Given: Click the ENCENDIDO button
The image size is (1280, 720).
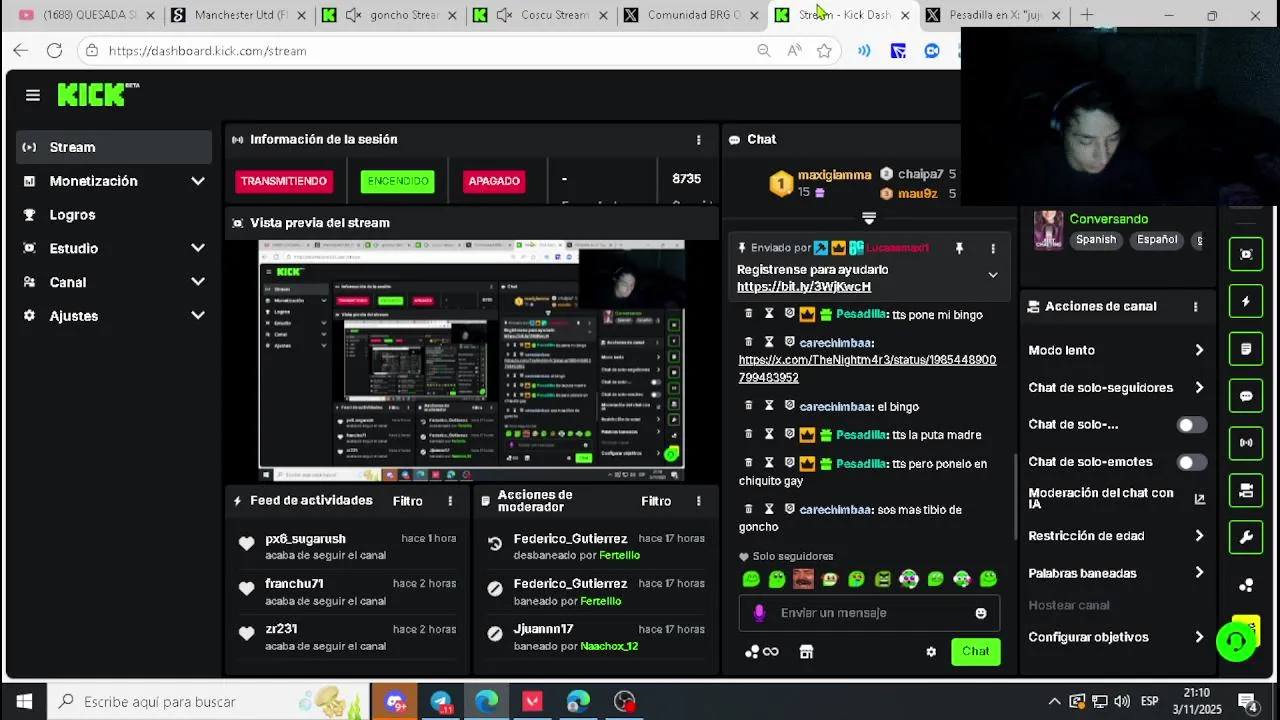Looking at the screenshot, I should pos(398,181).
